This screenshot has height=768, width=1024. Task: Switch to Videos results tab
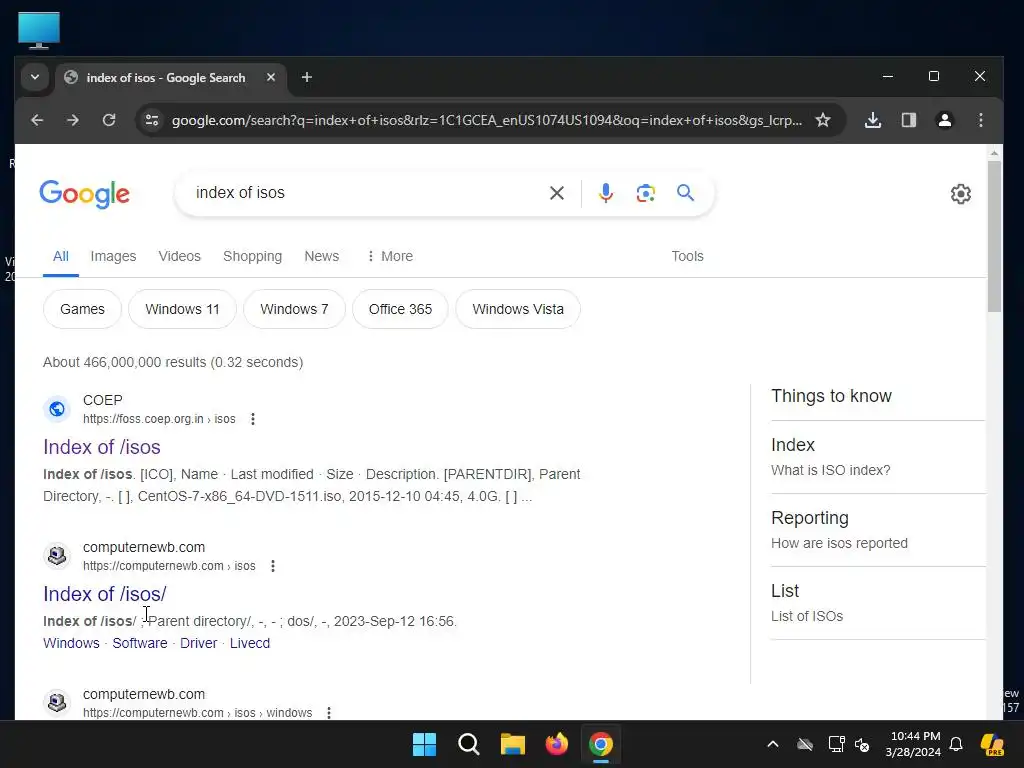pos(180,256)
